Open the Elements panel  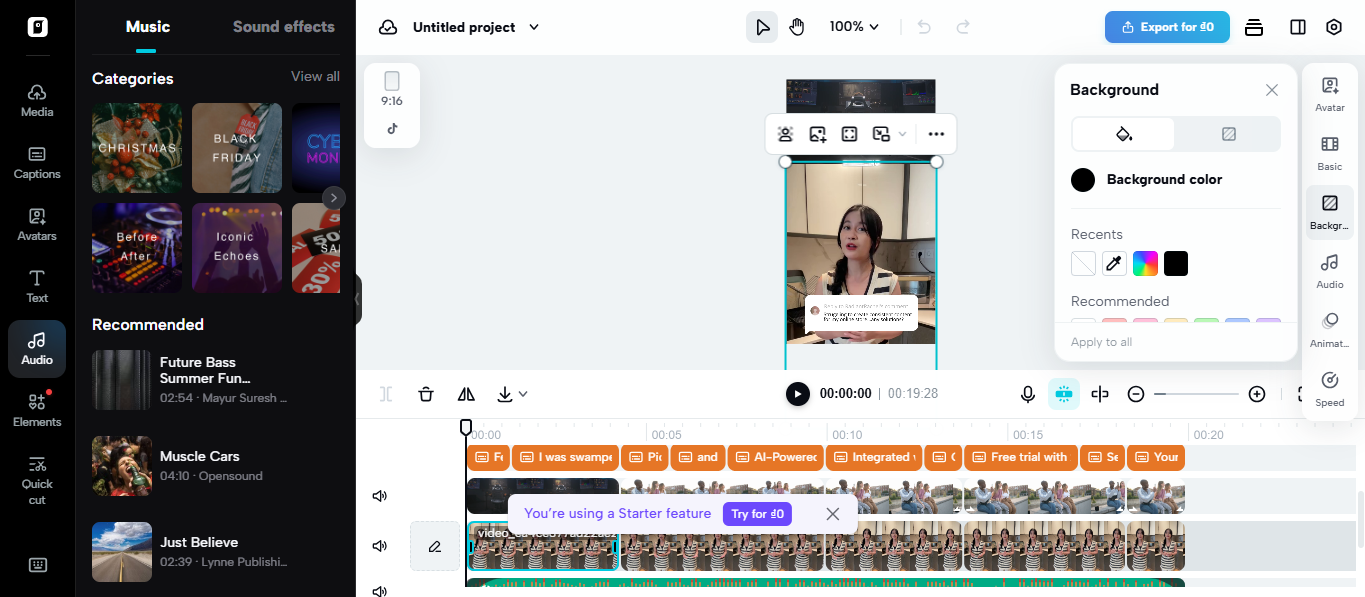[37, 408]
